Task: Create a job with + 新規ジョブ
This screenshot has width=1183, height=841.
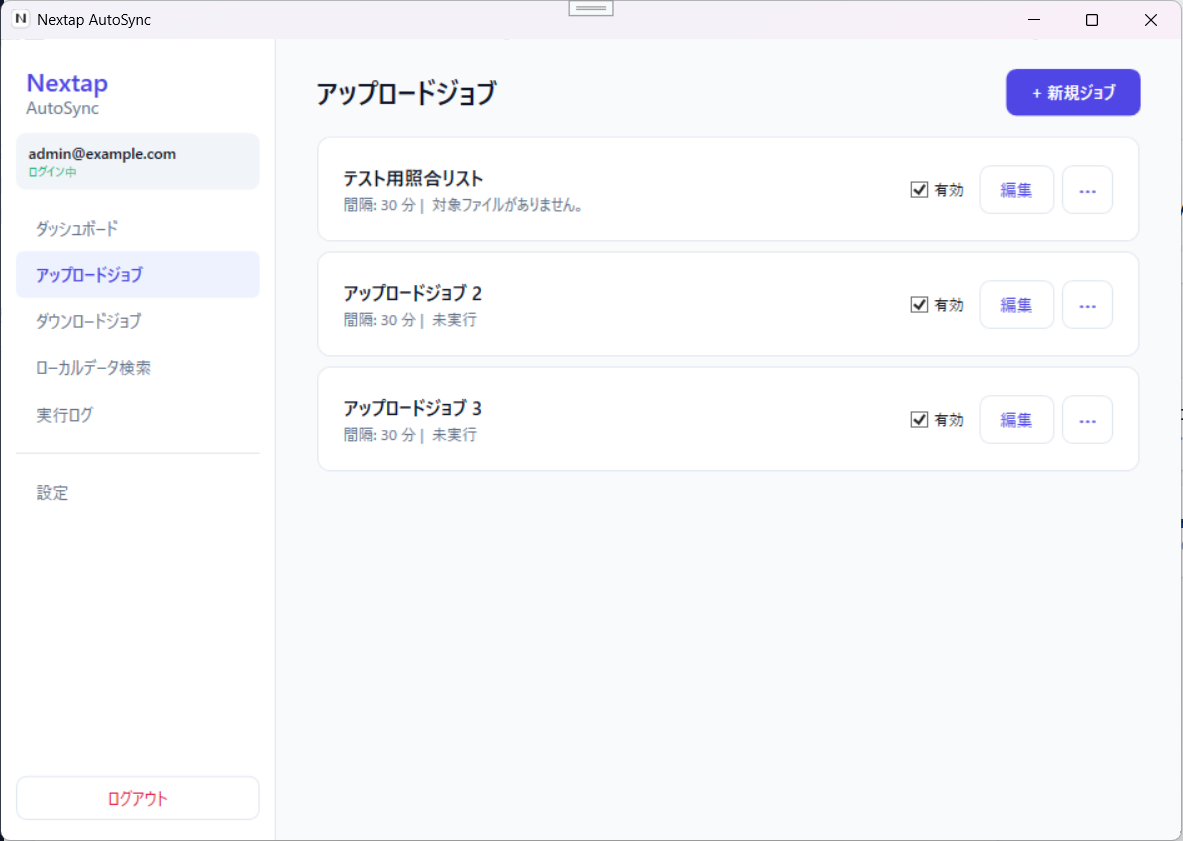Action: pos(1073,93)
